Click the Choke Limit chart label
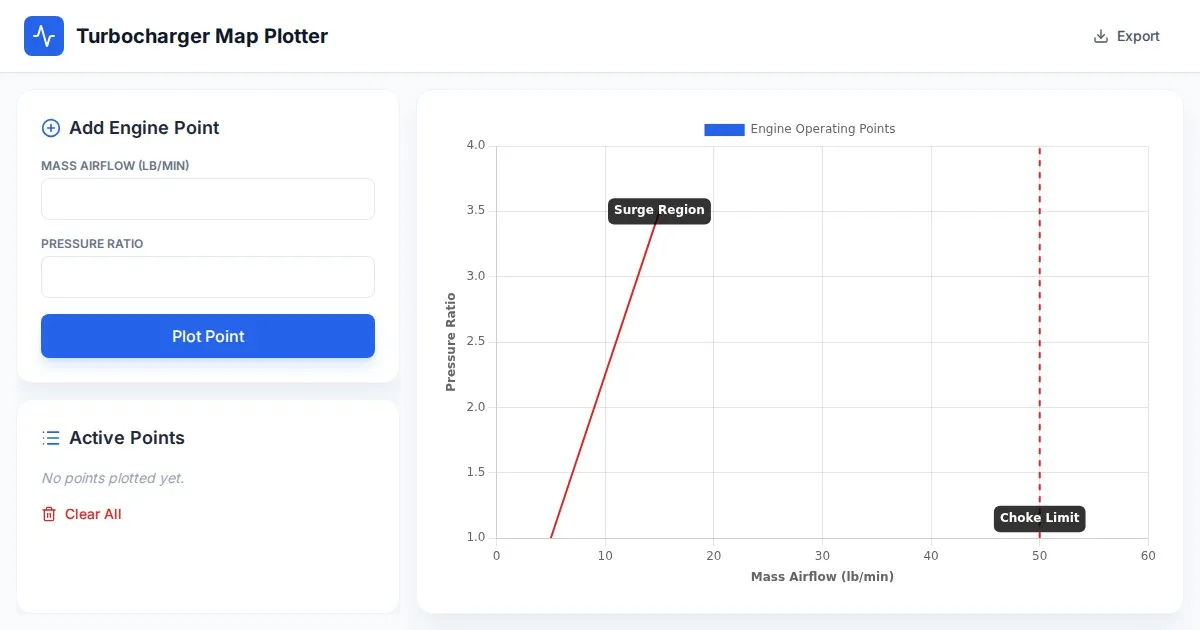This screenshot has width=1200, height=630. pyautogui.click(x=1039, y=518)
